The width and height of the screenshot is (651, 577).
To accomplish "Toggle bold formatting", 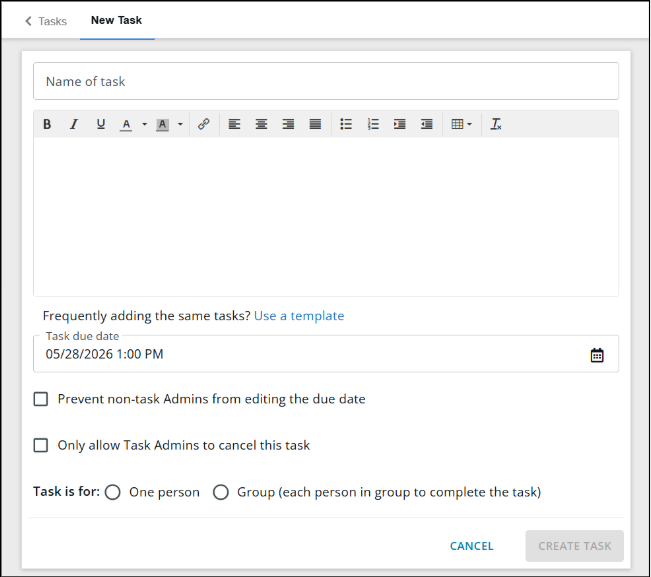I will (47, 124).
